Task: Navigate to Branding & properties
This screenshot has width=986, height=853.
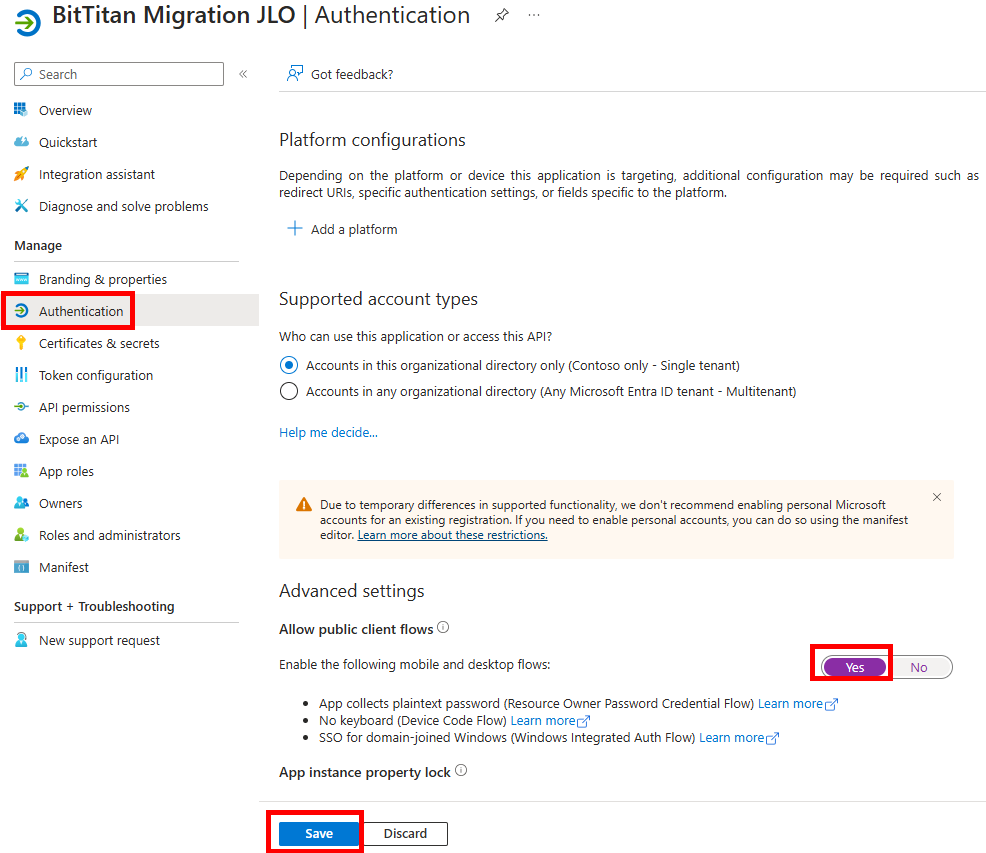Action: coord(103,279)
